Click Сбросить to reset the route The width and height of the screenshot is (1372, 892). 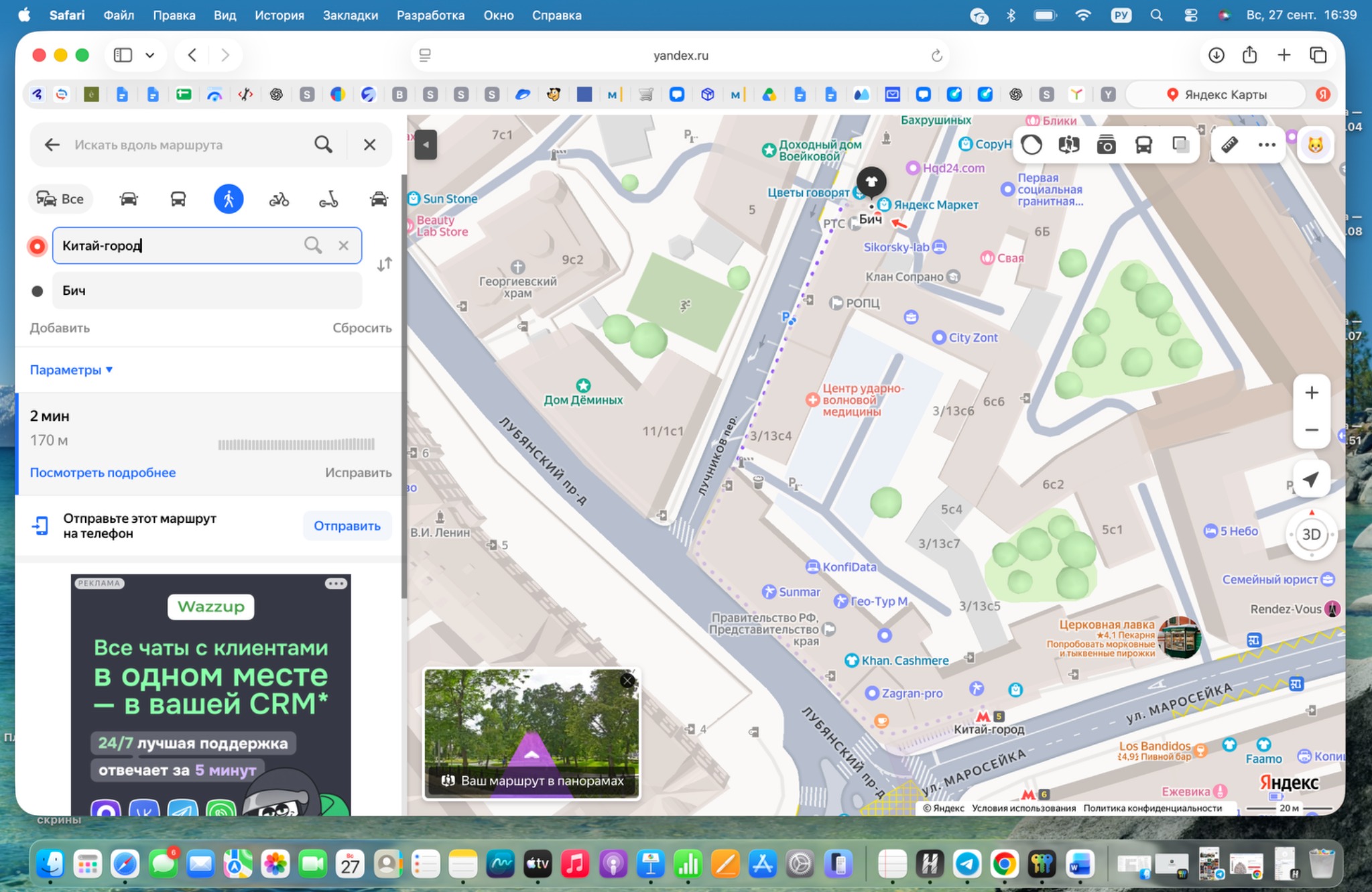pos(362,328)
